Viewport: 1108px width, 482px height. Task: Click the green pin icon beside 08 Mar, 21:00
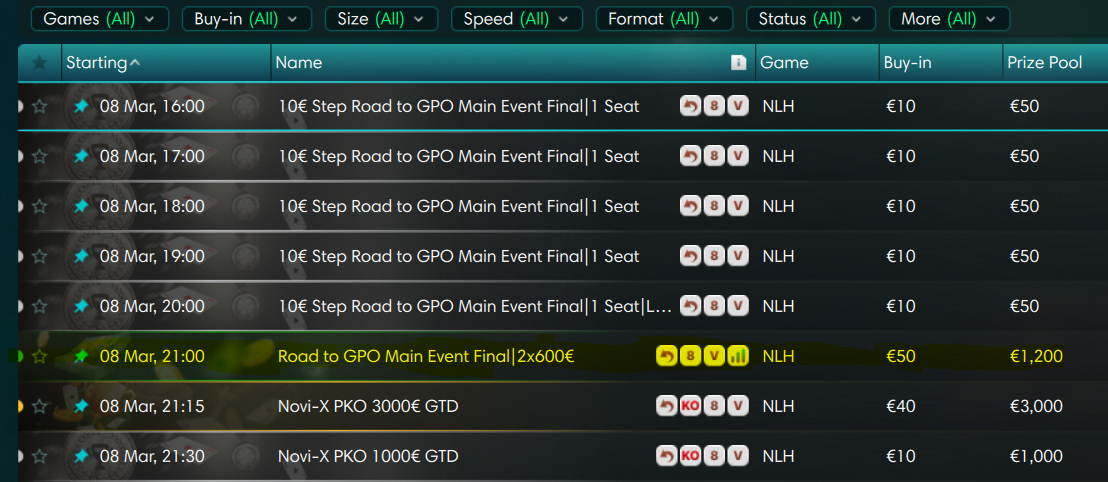81,356
